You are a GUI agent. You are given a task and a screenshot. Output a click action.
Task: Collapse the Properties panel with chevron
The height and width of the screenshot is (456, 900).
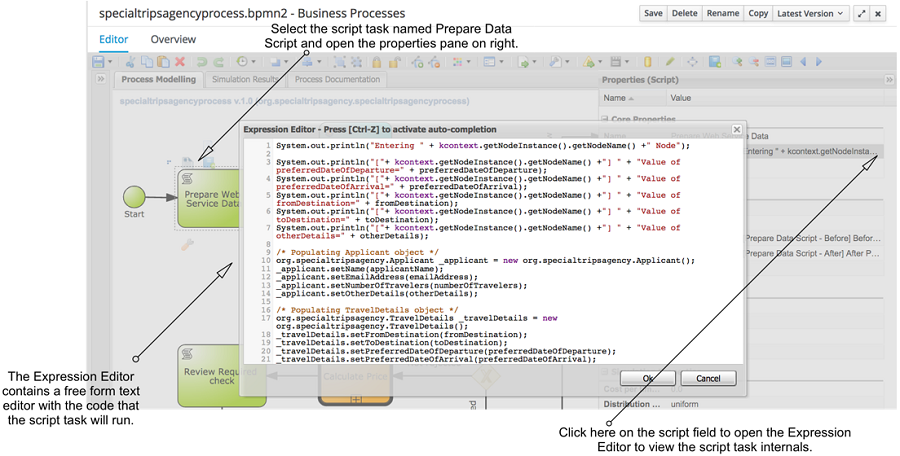click(x=889, y=80)
